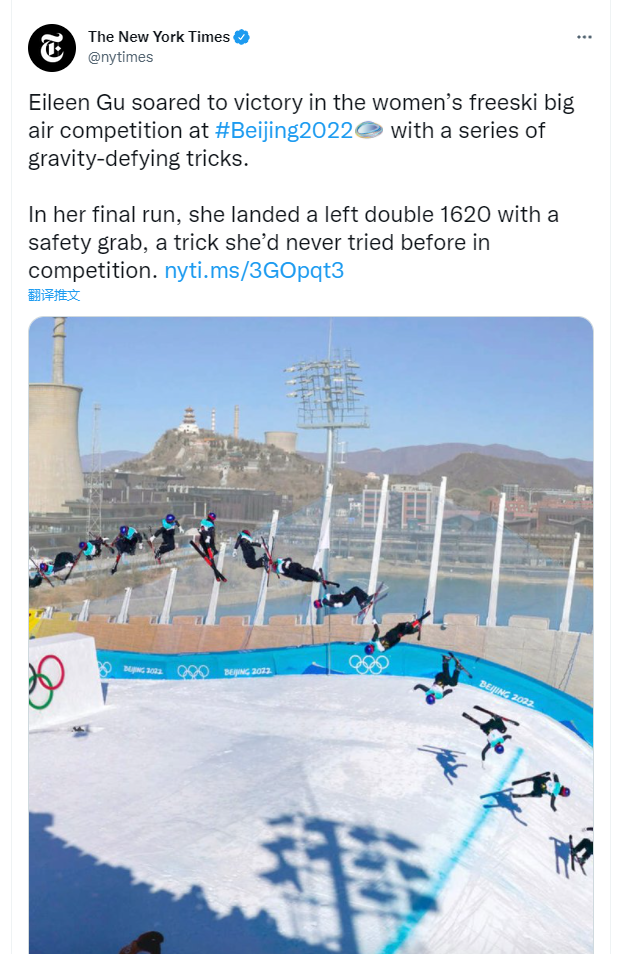This screenshot has width=624, height=954.
Task: Click the Beijing2022 hashtag emoji icon
Action: click(x=369, y=130)
